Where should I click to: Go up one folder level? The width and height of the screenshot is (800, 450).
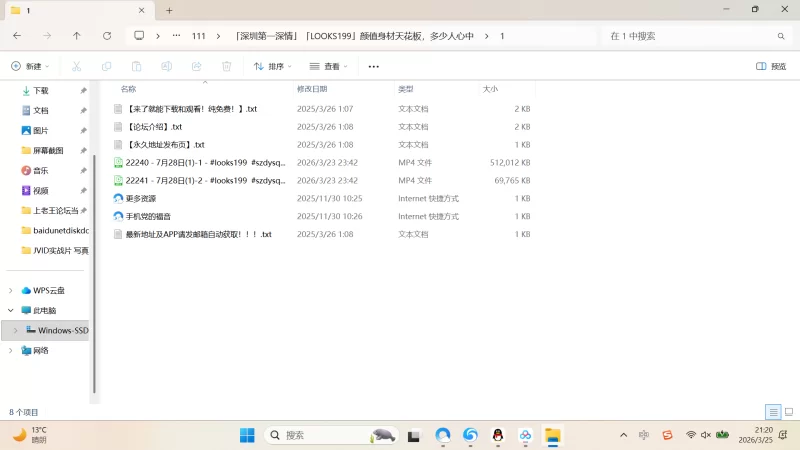pos(77,35)
